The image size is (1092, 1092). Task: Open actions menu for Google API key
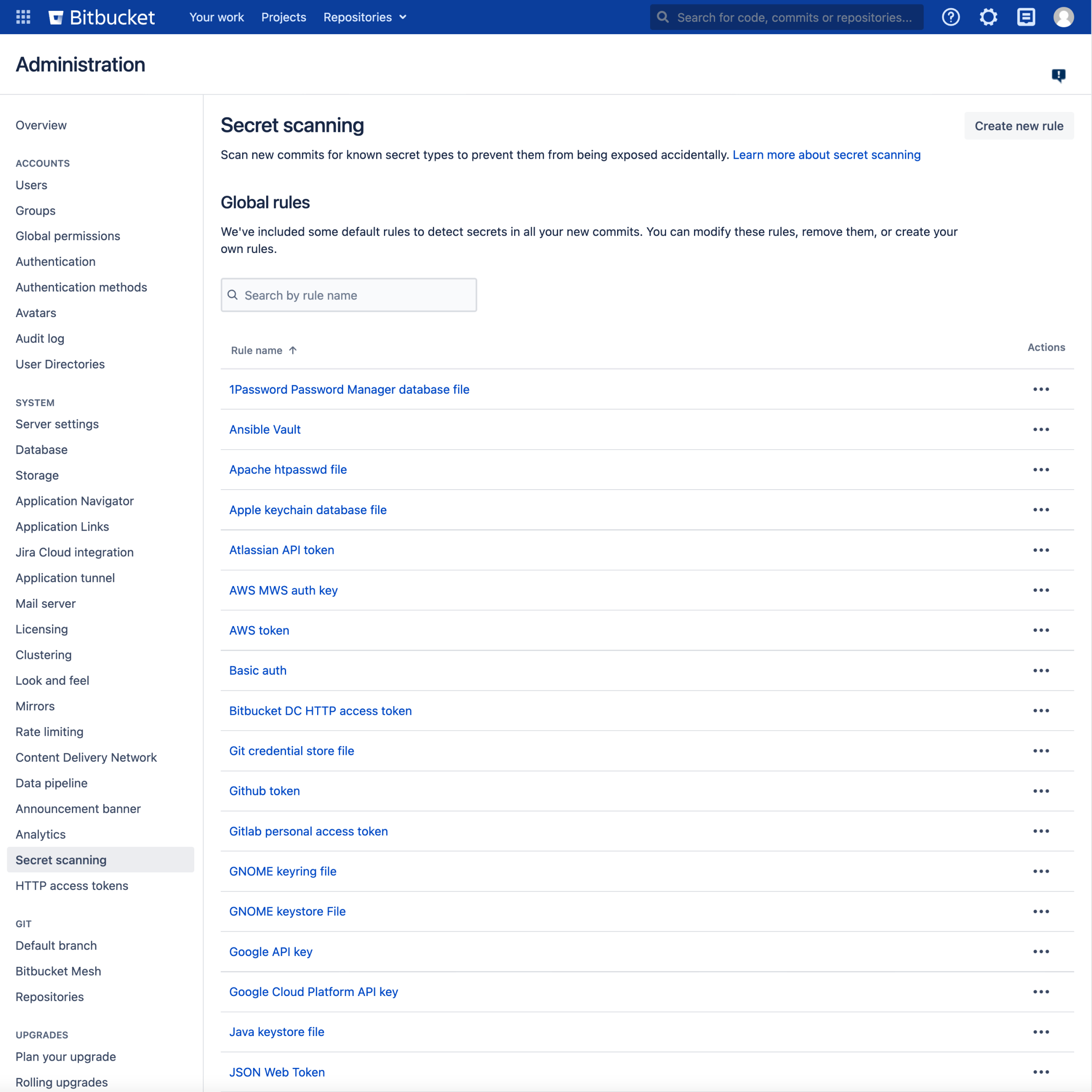pyautogui.click(x=1041, y=951)
